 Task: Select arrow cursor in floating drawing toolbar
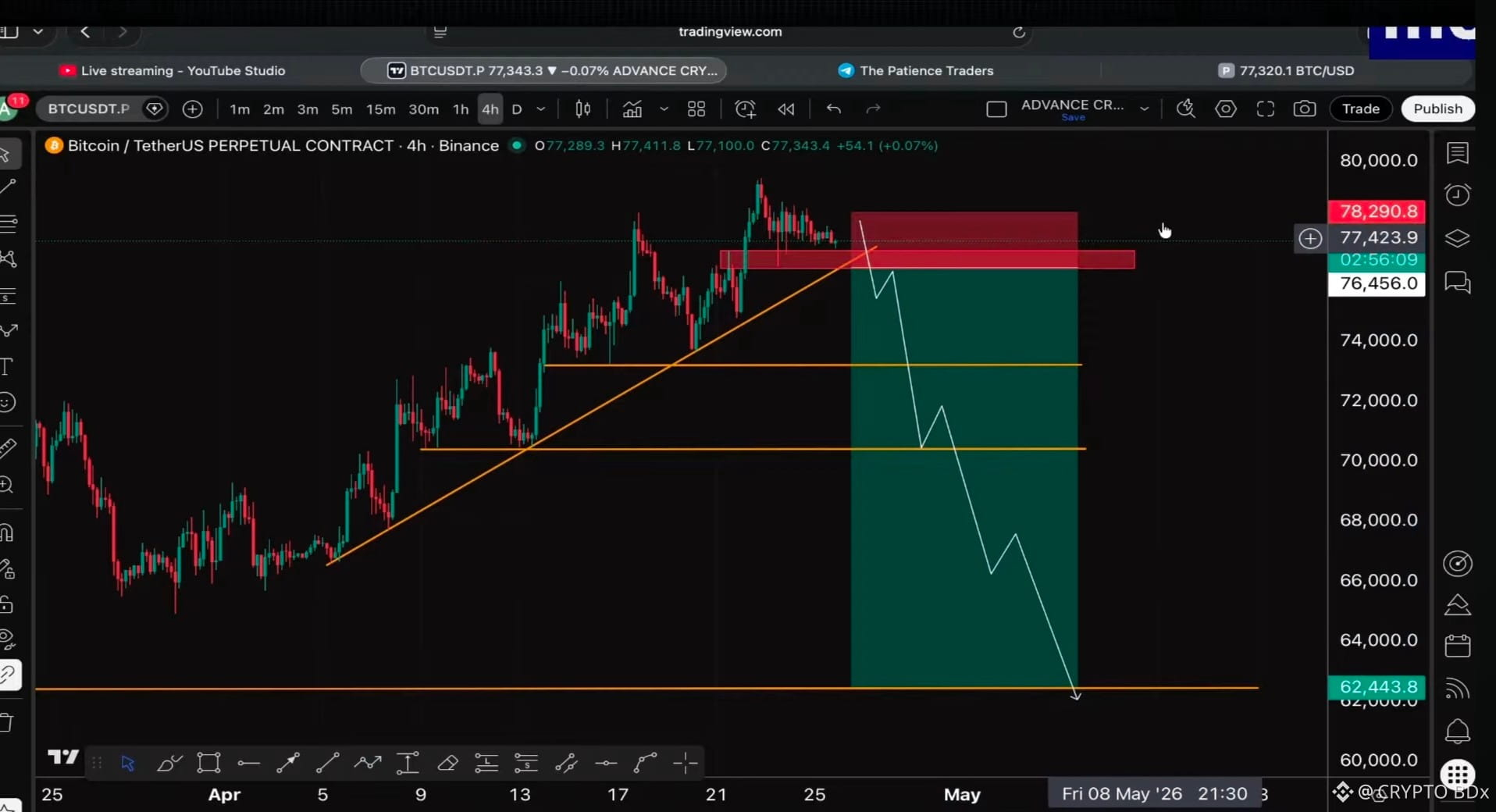128,763
